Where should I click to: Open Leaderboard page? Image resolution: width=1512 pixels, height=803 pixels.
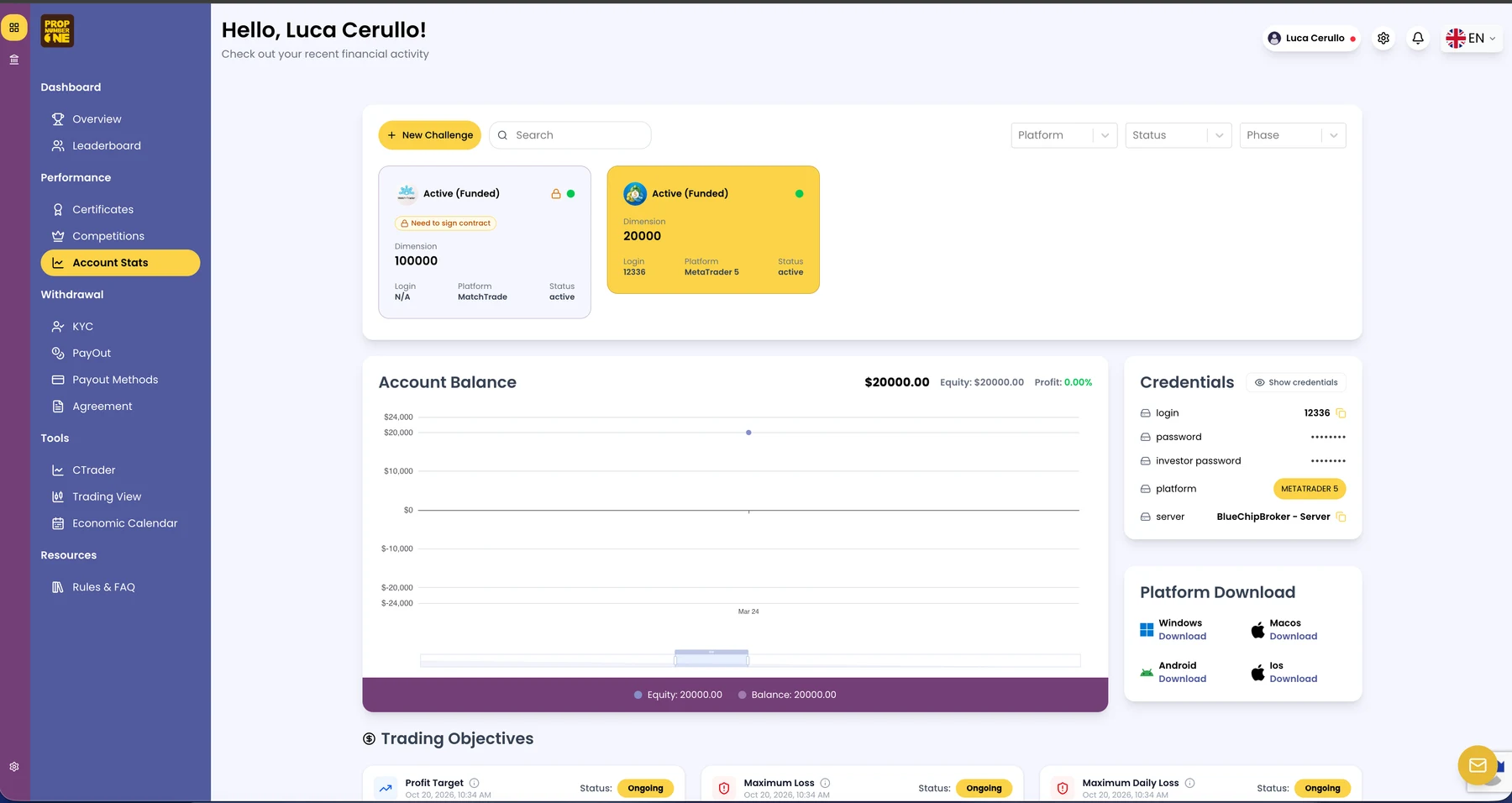pyautogui.click(x=107, y=146)
